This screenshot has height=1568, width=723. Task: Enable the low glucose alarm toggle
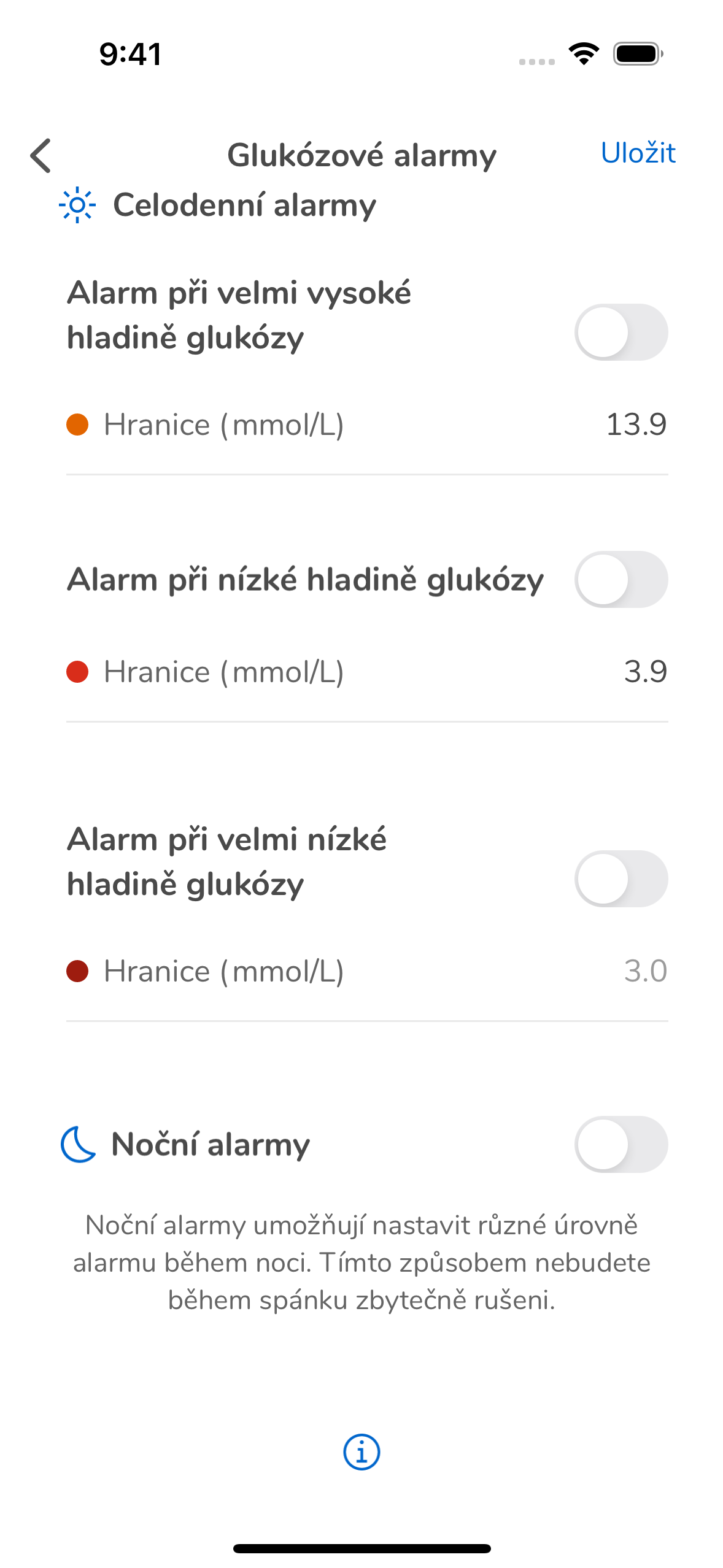tap(621, 579)
